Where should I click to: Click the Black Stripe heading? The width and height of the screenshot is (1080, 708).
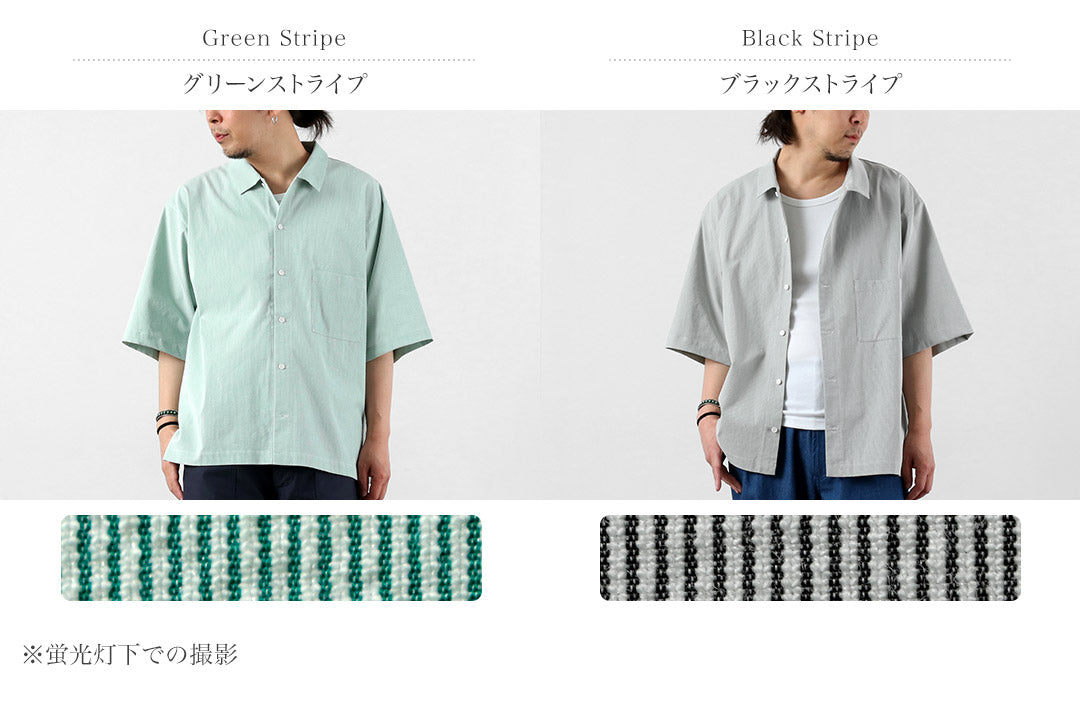click(810, 39)
